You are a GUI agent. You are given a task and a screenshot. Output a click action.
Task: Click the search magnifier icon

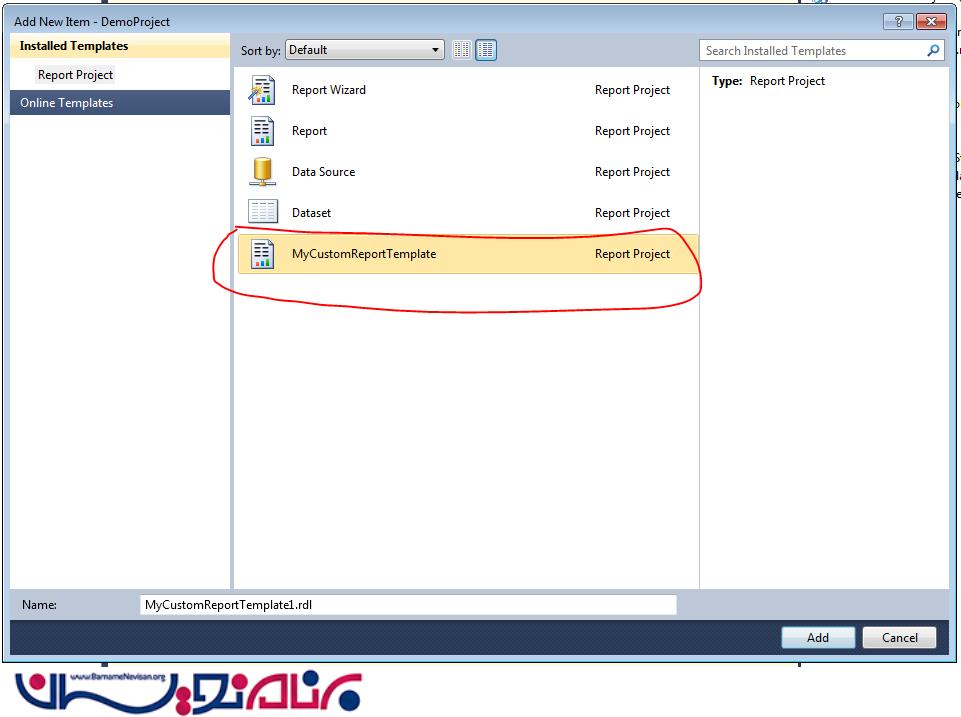(x=933, y=50)
